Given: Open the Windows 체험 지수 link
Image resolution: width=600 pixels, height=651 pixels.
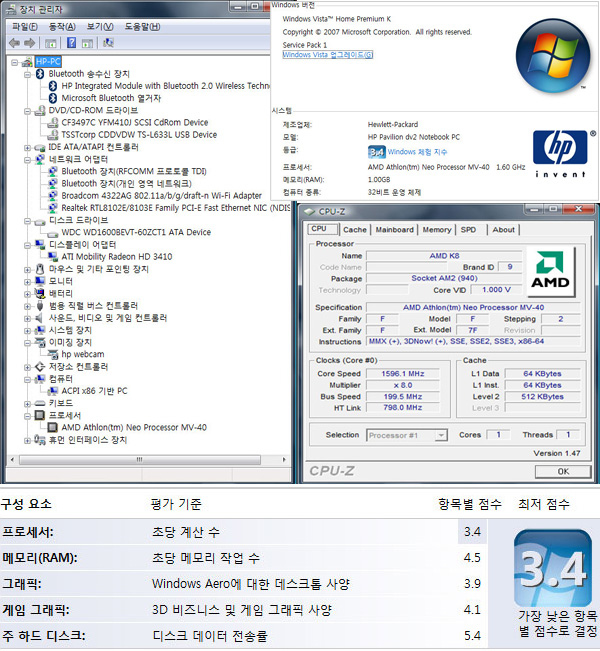Looking at the screenshot, I should [x=417, y=152].
